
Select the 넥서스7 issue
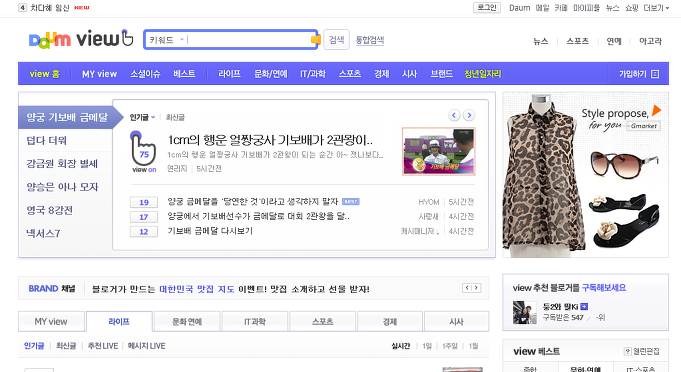click(x=43, y=234)
